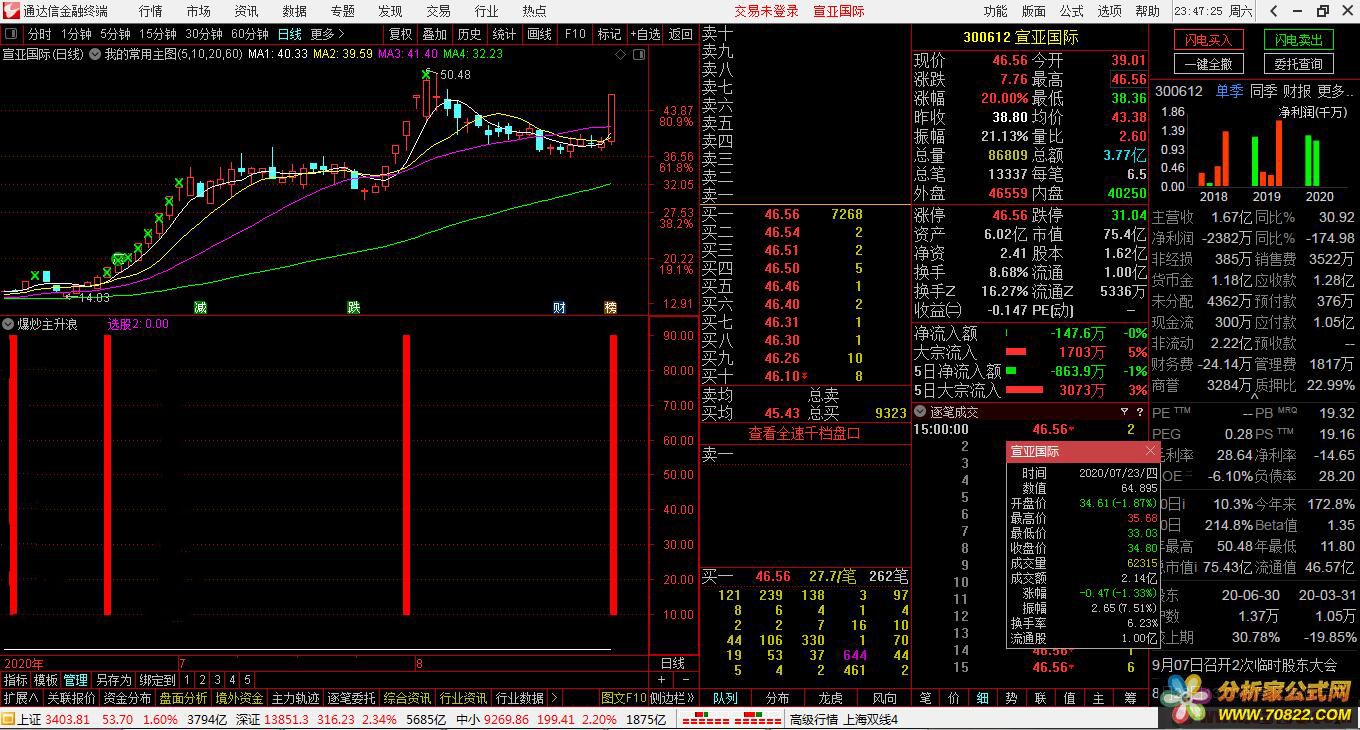Click 一键全撤 cancel all button
The image size is (1360, 730).
[x=1209, y=64]
